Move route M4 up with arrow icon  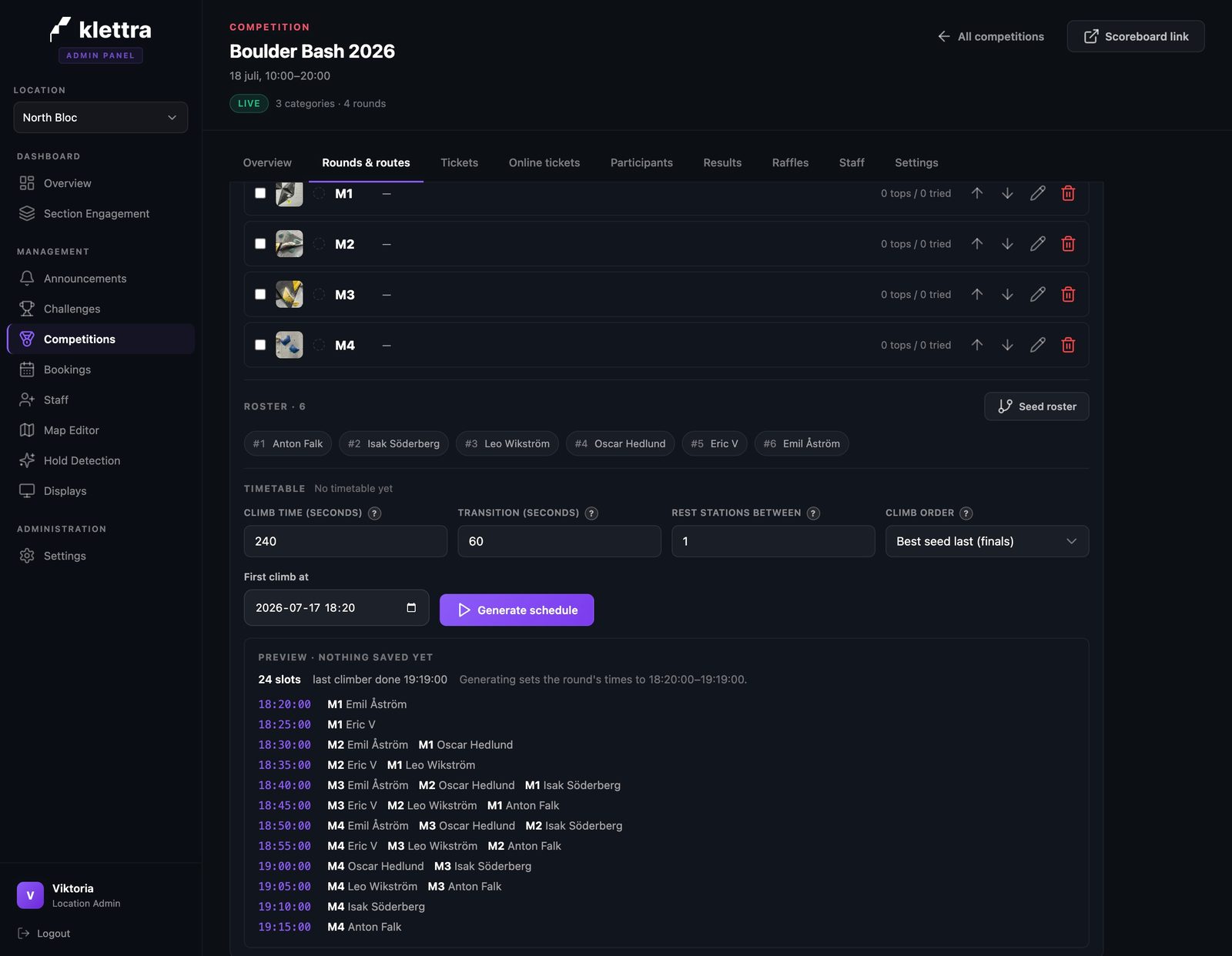point(976,345)
